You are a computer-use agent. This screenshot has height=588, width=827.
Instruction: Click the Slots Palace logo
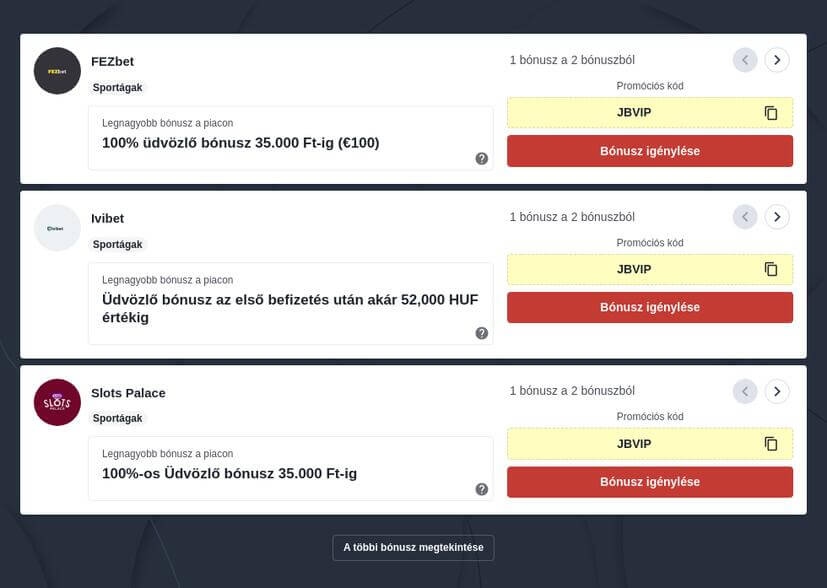pyautogui.click(x=57, y=402)
